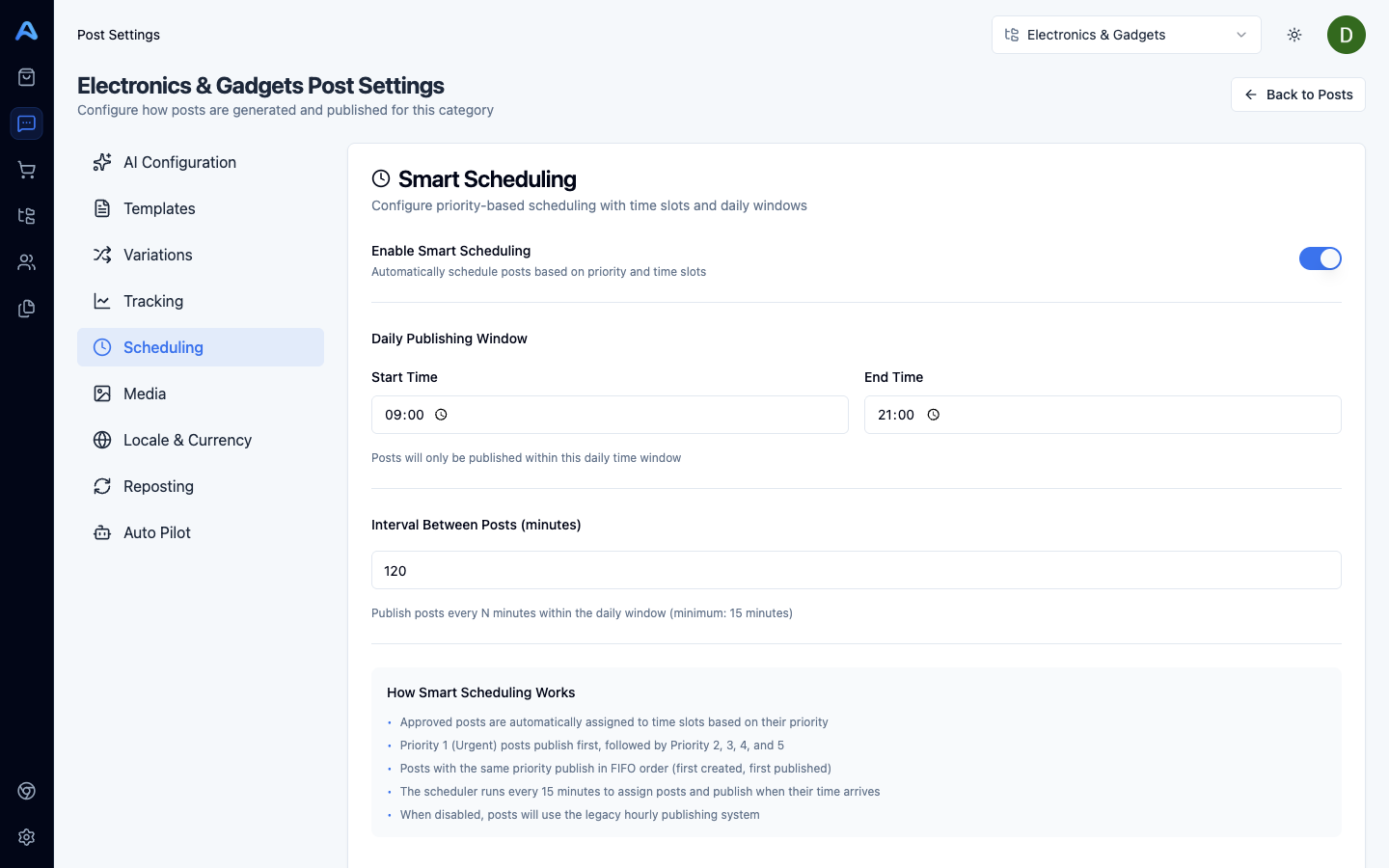Select the Reposting settings tab
This screenshot has height=868, width=1389.
pos(158,486)
